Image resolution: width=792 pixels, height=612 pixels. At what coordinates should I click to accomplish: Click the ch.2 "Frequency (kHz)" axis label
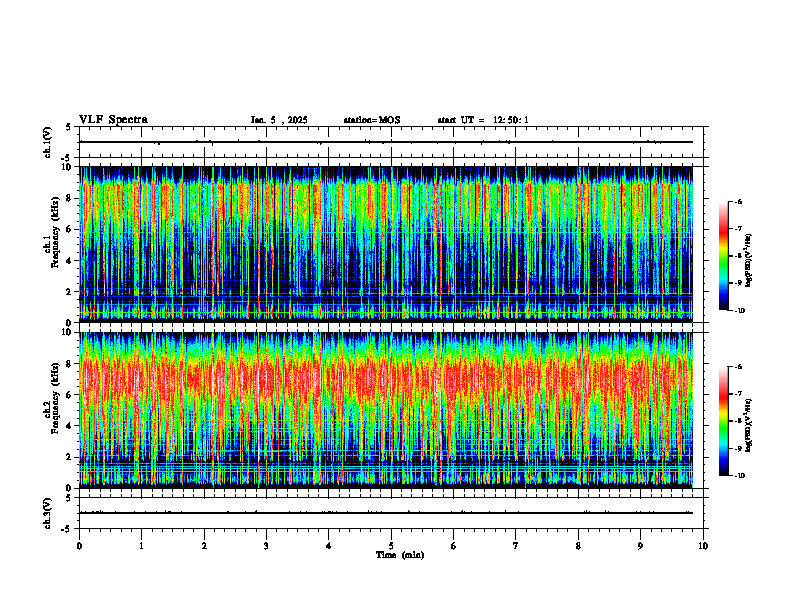coord(55,398)
